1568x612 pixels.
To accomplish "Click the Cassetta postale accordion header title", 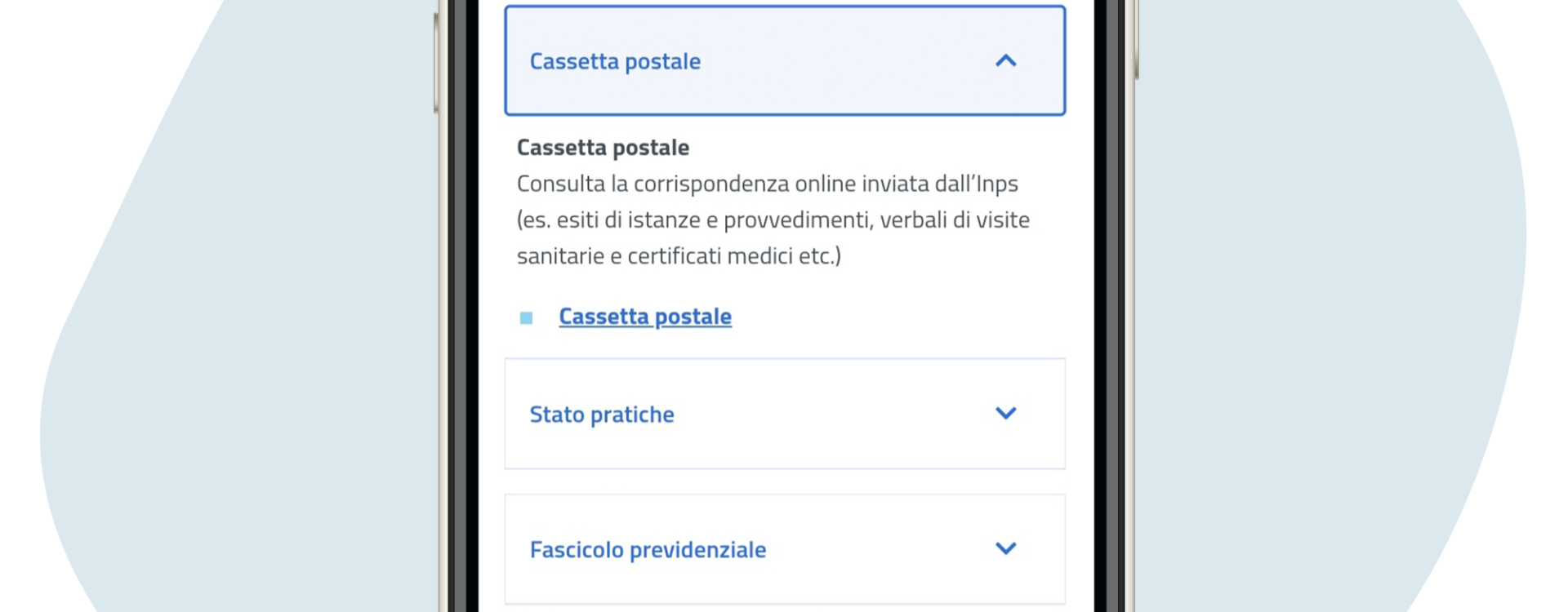I will (x=615, y=61).
